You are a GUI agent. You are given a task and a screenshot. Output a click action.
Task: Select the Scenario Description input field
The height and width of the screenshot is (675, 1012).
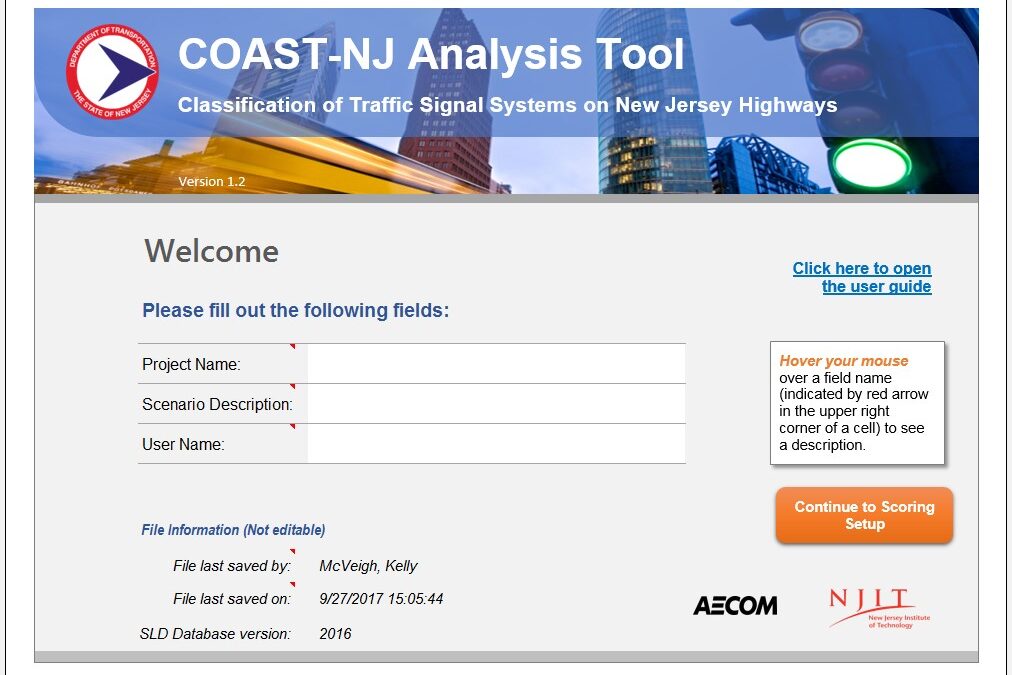click(496, 404)
